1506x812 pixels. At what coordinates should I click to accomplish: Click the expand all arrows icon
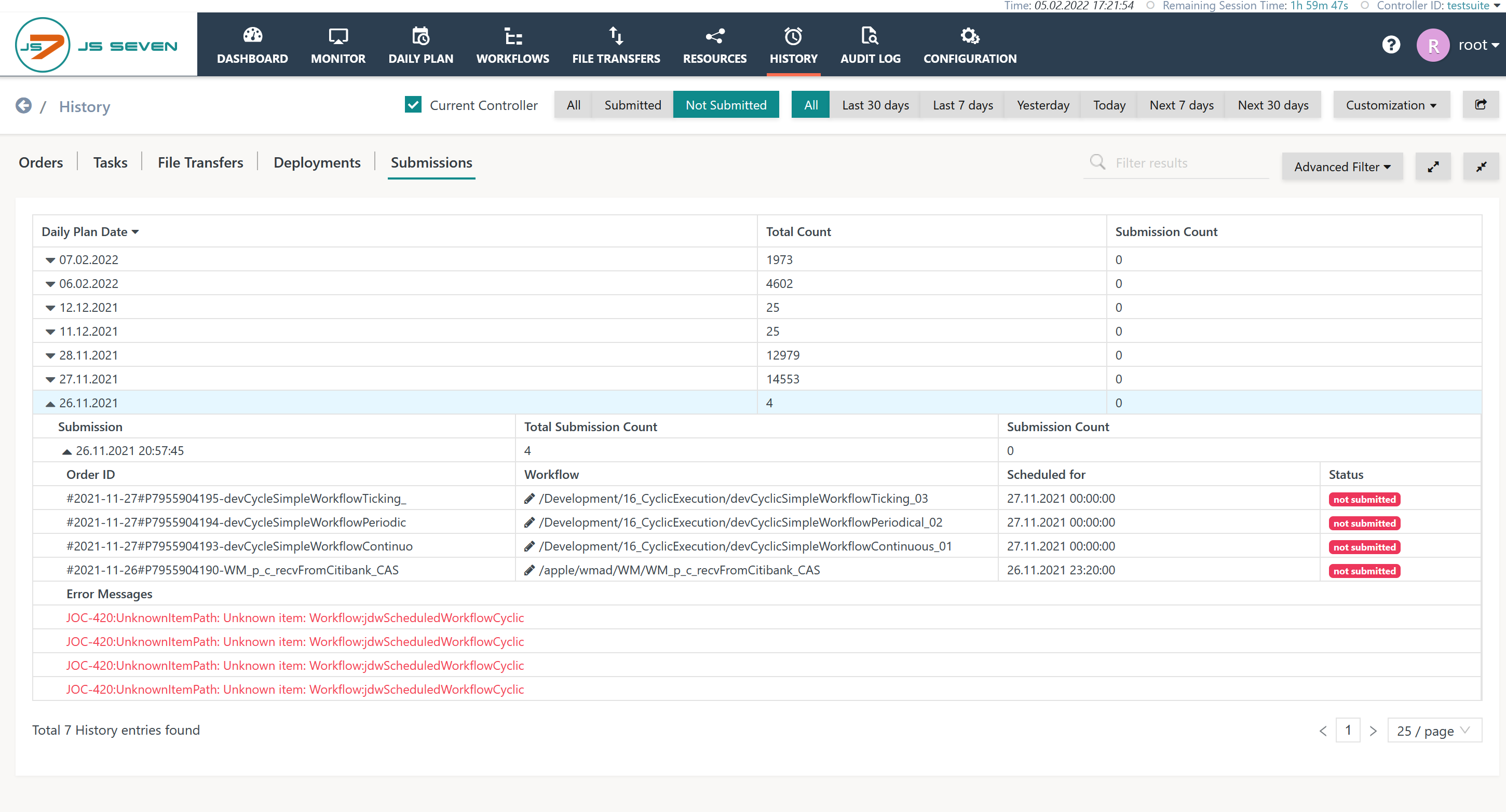point(1433,167)
